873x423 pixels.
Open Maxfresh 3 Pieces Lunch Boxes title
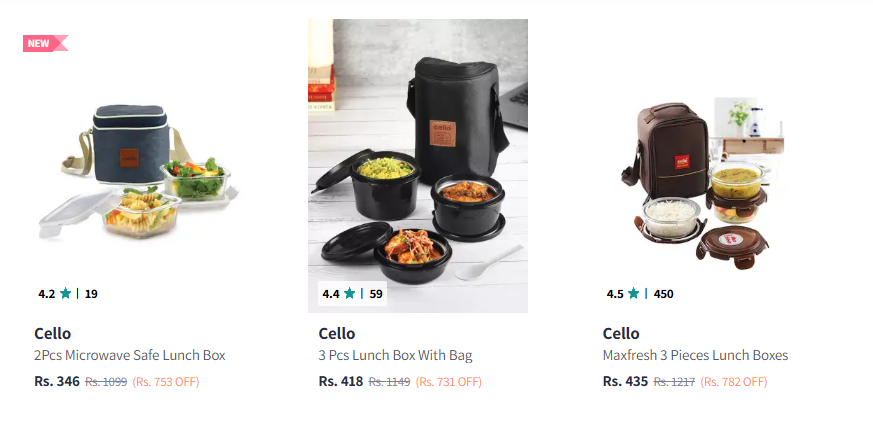pos(695,356)
